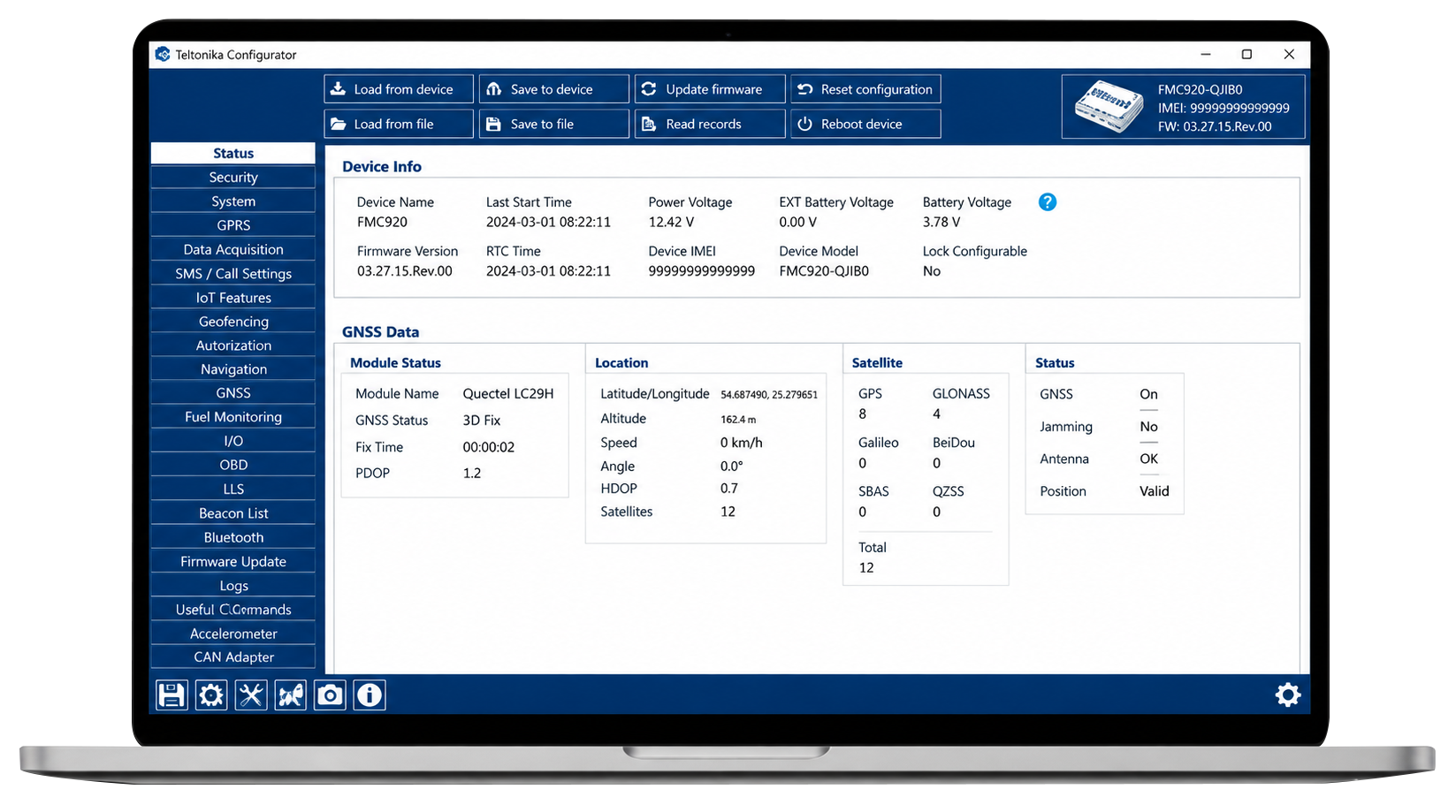Open SMS / Call Settings
Image resolution: width=1456 pixels, height=812 pixels.
tap(233, 274)
